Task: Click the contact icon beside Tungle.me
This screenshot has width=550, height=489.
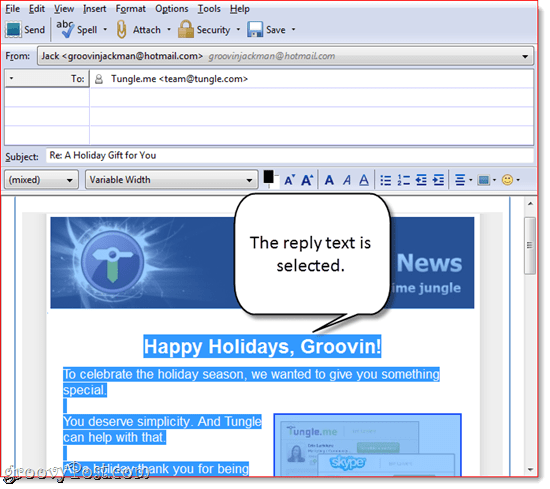Action: 99,79
